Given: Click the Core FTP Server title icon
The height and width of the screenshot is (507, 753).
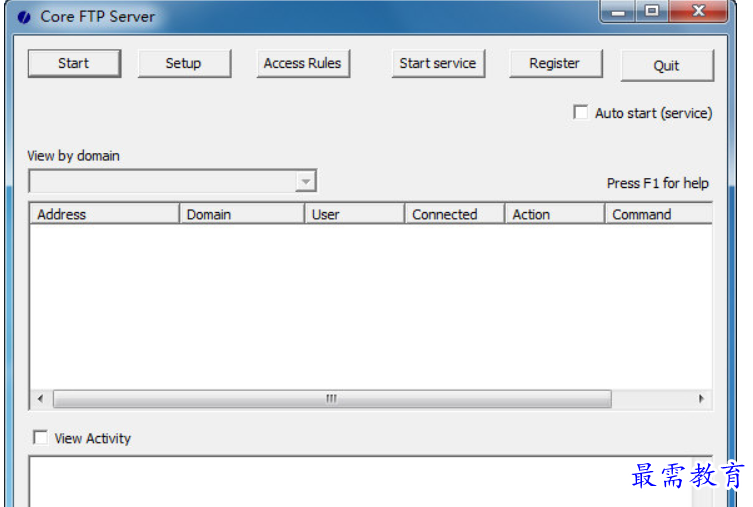Looking at the screenshot, I should 24,17.
